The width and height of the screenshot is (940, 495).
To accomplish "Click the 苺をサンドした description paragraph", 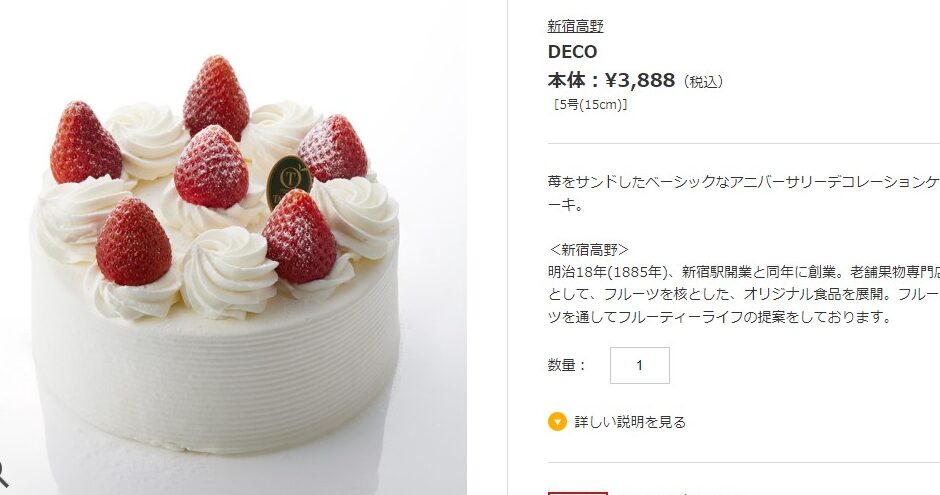I will click(x=743, y=193).
